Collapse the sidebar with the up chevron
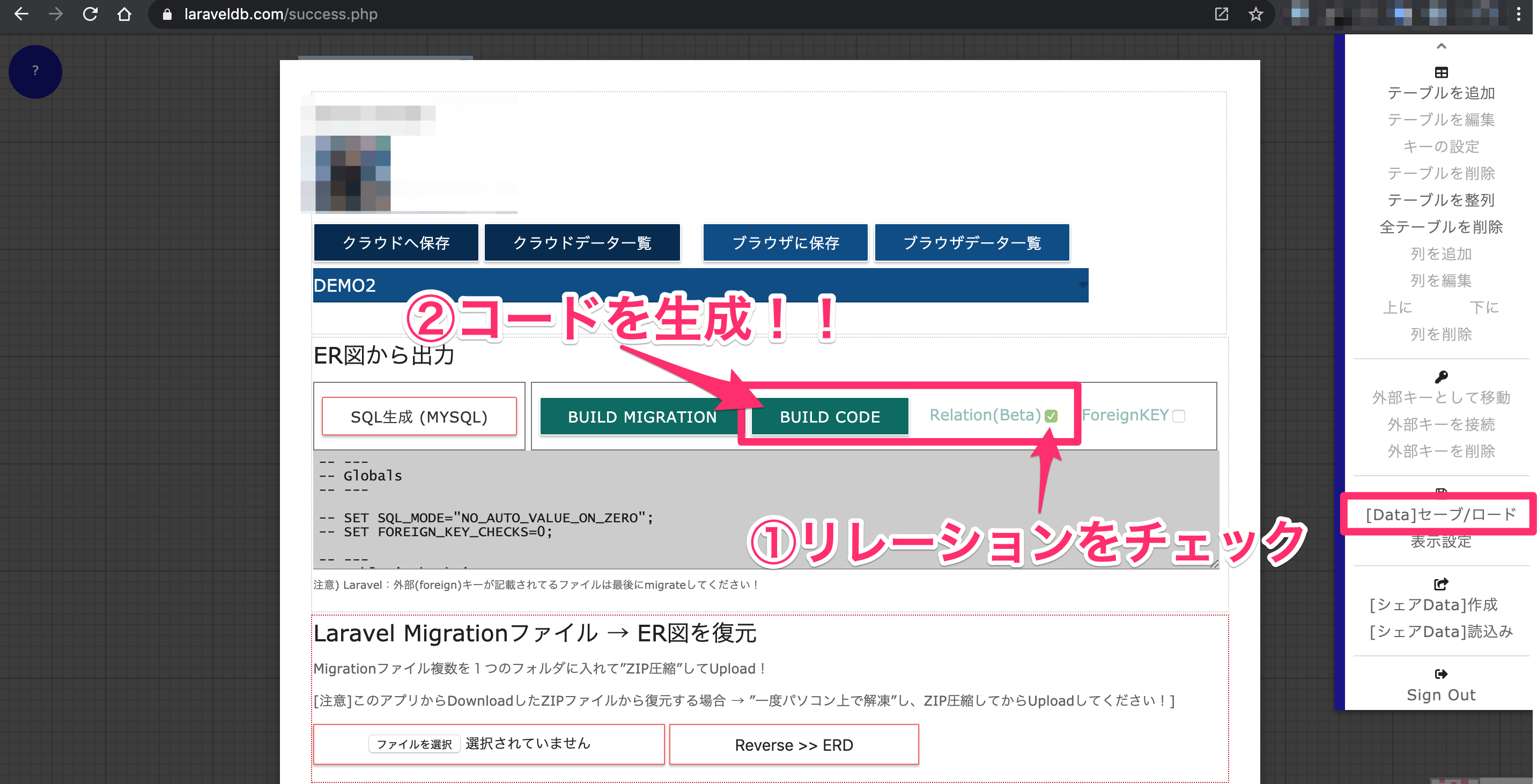This screenshot has width=1537, height=784. pyautogui.click(x=1441, y=46)
